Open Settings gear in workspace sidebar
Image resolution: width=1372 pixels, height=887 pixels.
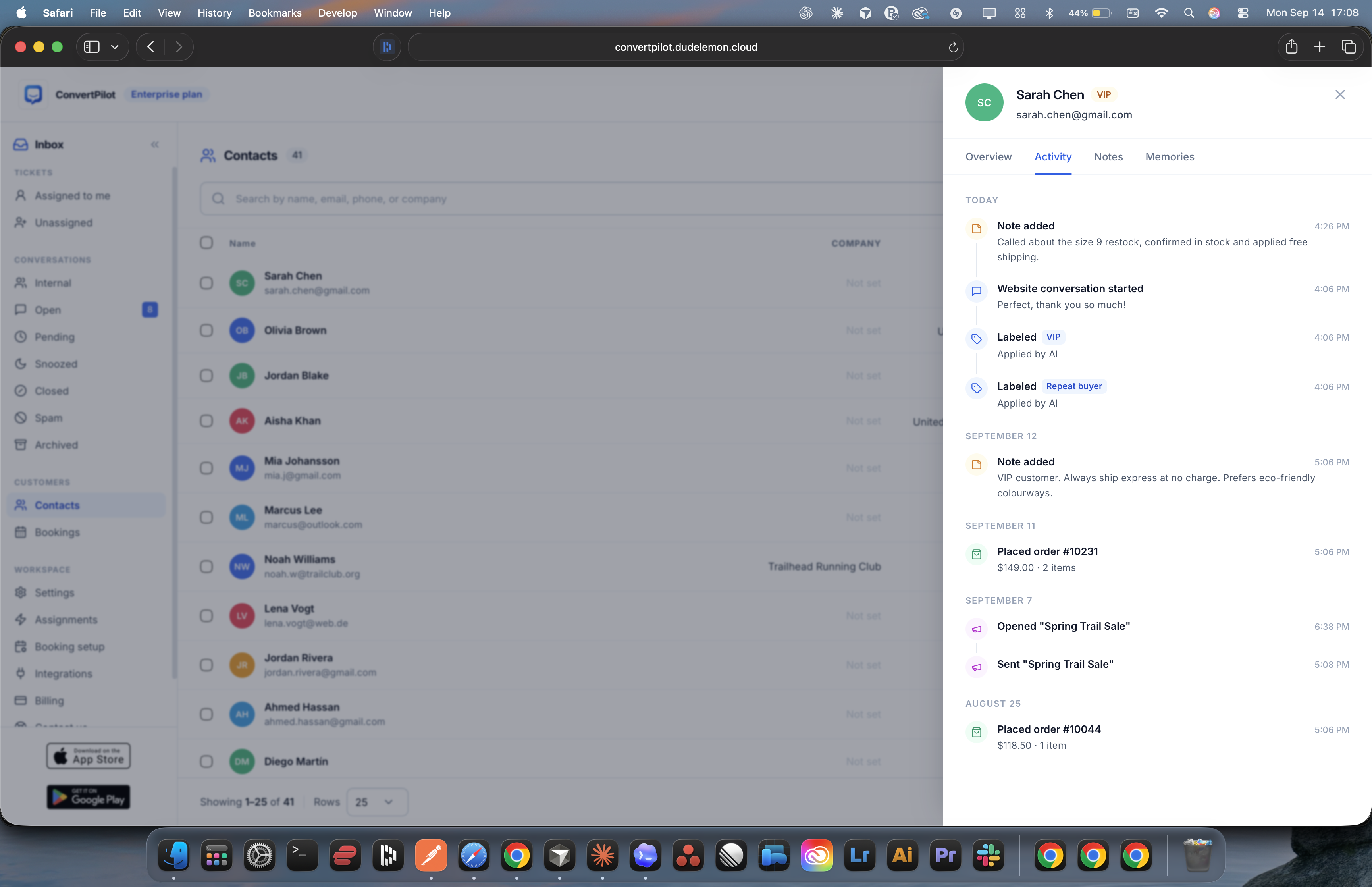pyautogui.click(x=21, y=593)
